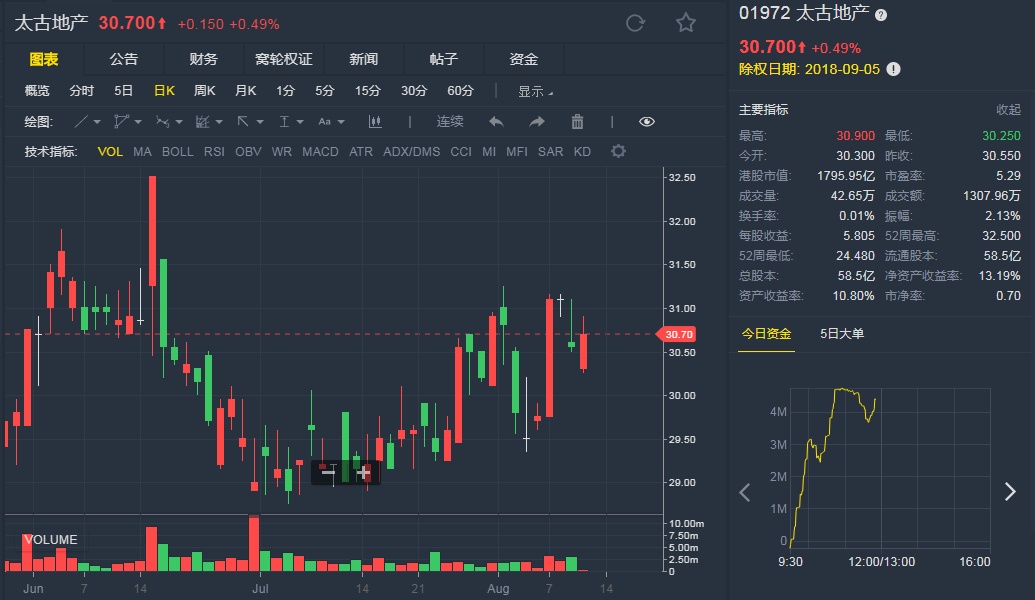Refresh the stock quote data
This screenshot has width=1035, height=600.
coord(635,24)
